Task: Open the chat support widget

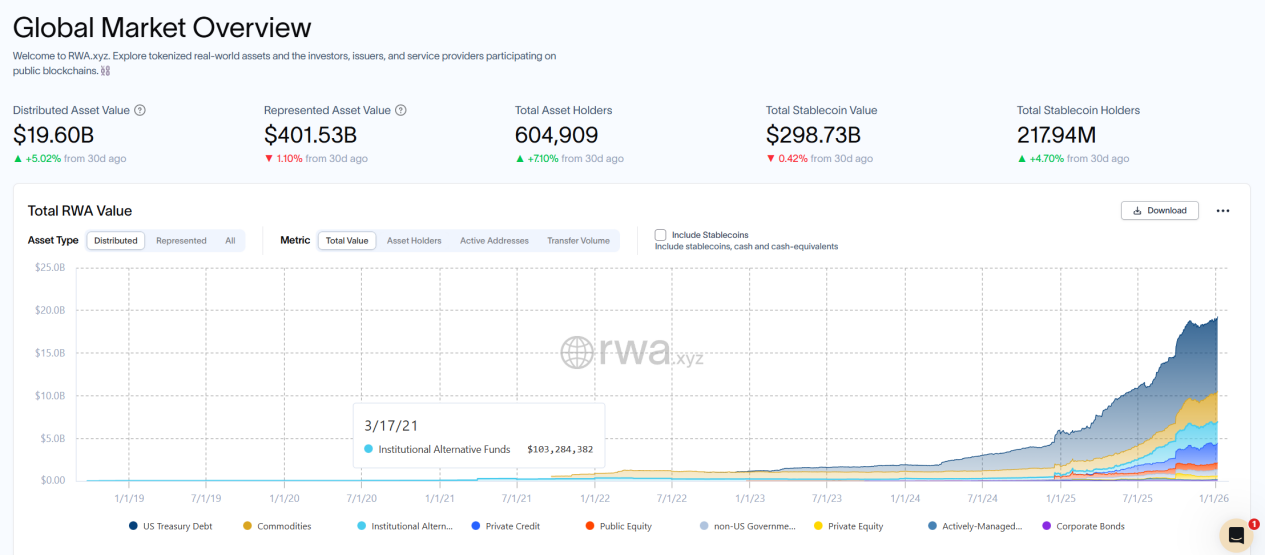Action: [x=1236, y=535]
